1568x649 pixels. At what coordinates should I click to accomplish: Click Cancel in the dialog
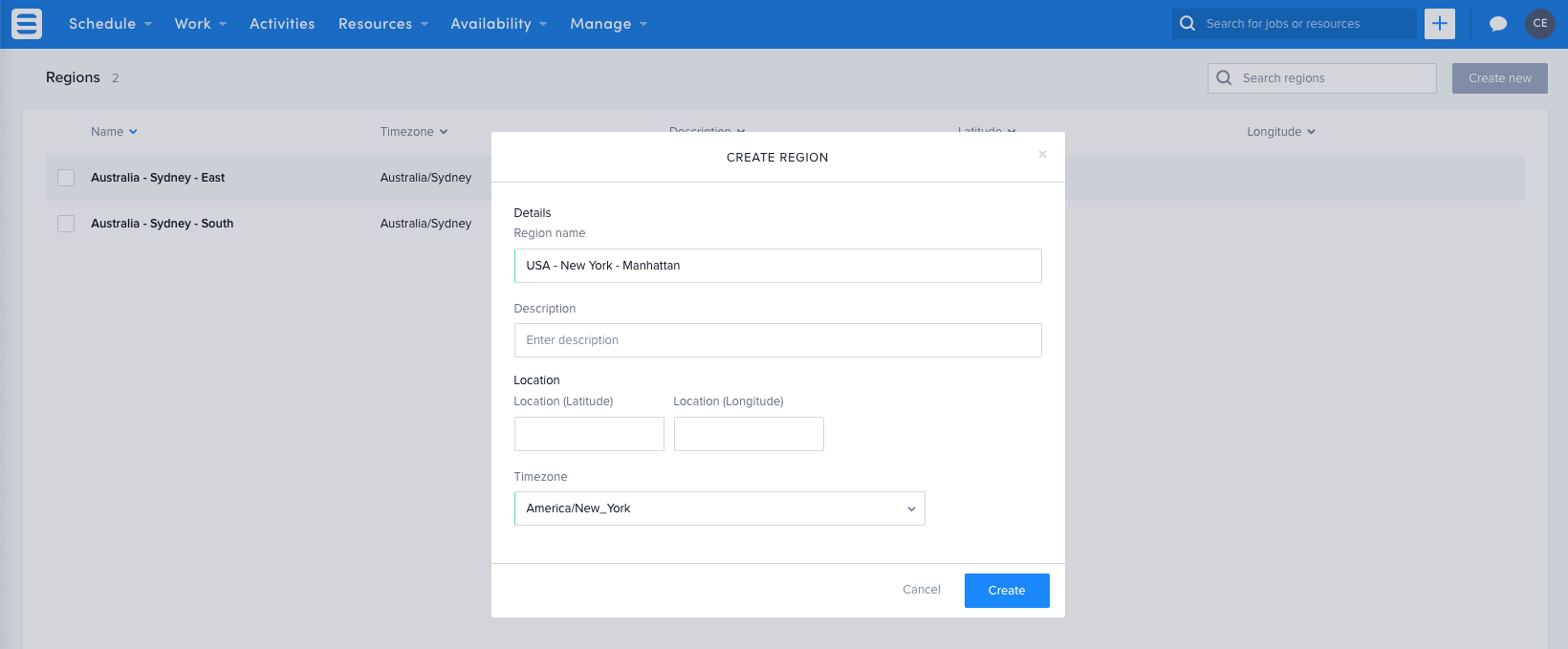pyautogui.click(x=921, y=590)
